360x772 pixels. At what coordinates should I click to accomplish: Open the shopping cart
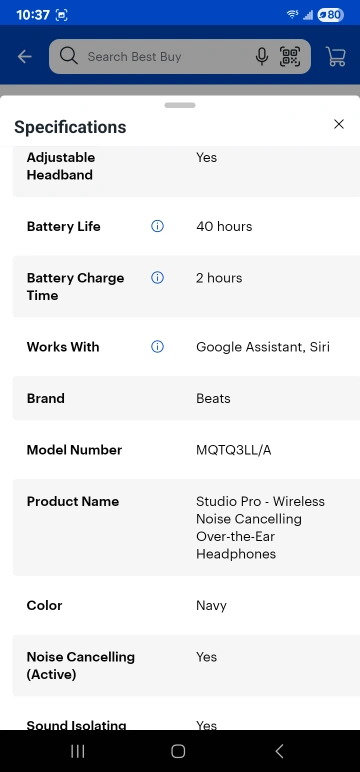(x=336, y=57)
